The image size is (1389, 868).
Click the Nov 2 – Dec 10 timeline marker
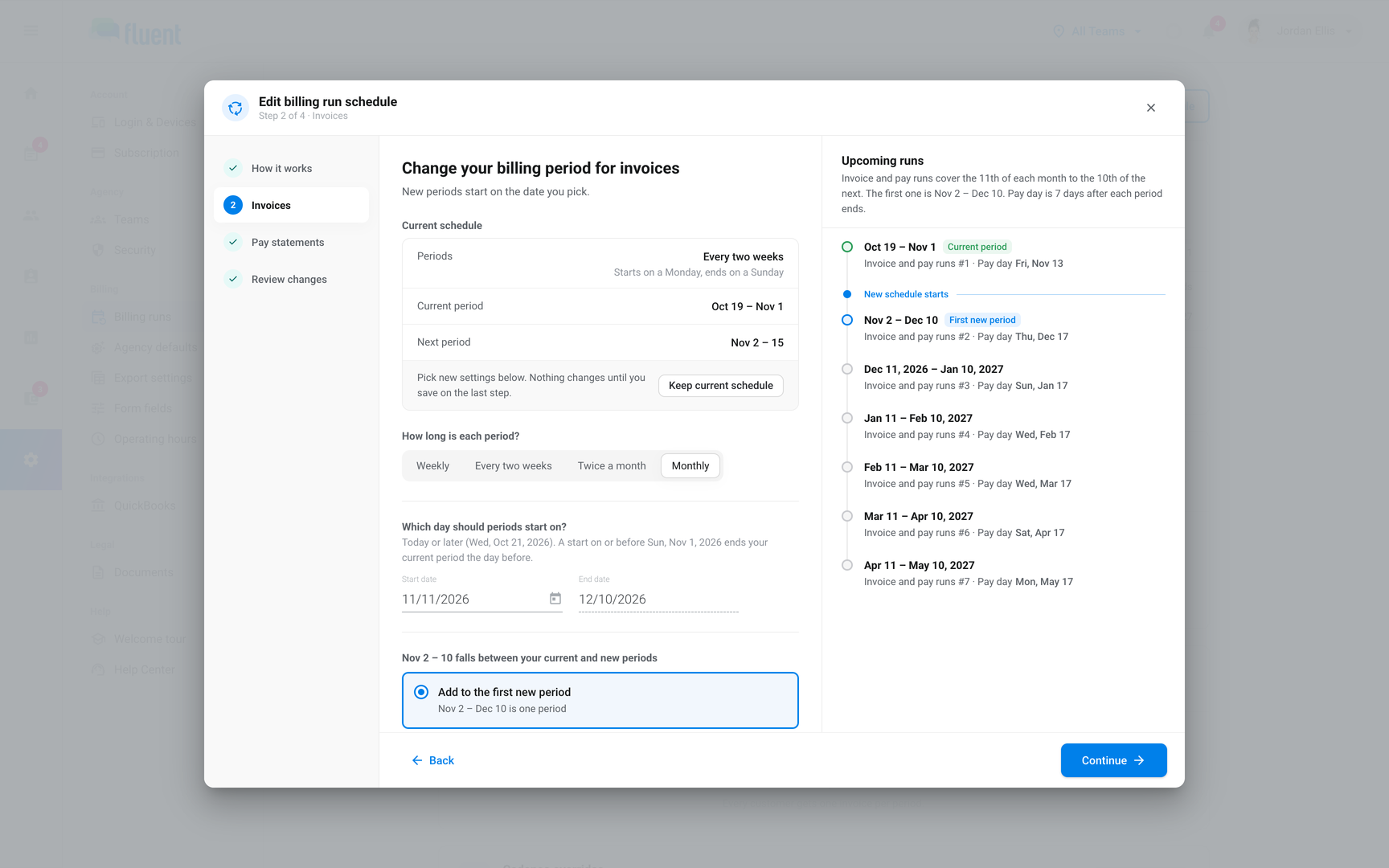[847, 320]
